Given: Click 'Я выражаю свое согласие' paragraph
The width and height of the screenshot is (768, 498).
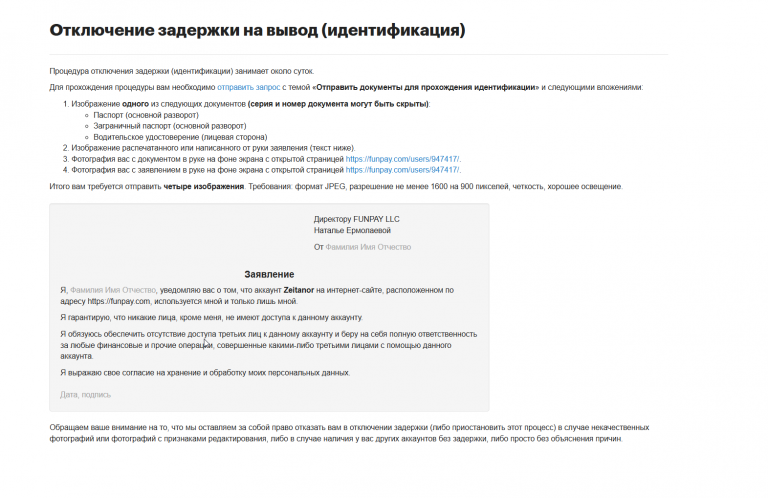Looking at the screenshot, I should pos(205,373).
